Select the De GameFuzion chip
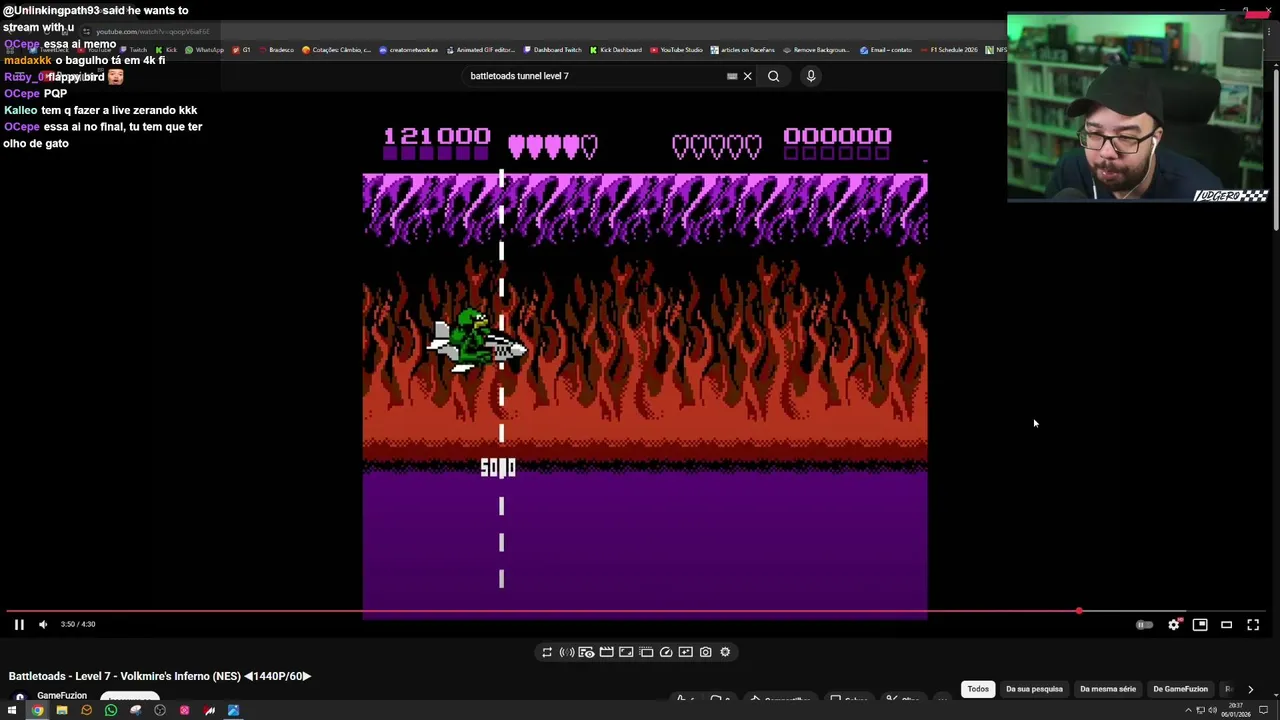 (1180, 689)
